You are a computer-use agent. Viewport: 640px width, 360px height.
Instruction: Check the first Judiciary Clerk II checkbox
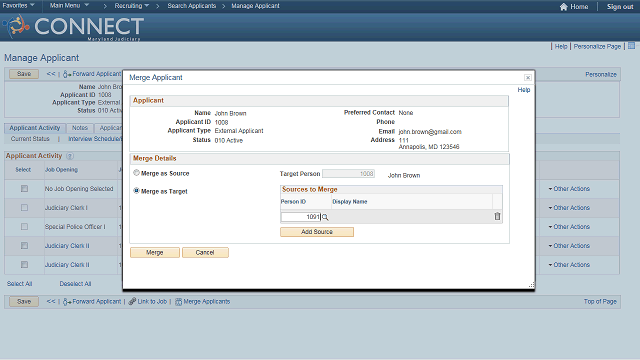pyautogui.click(x=24, y=246)
